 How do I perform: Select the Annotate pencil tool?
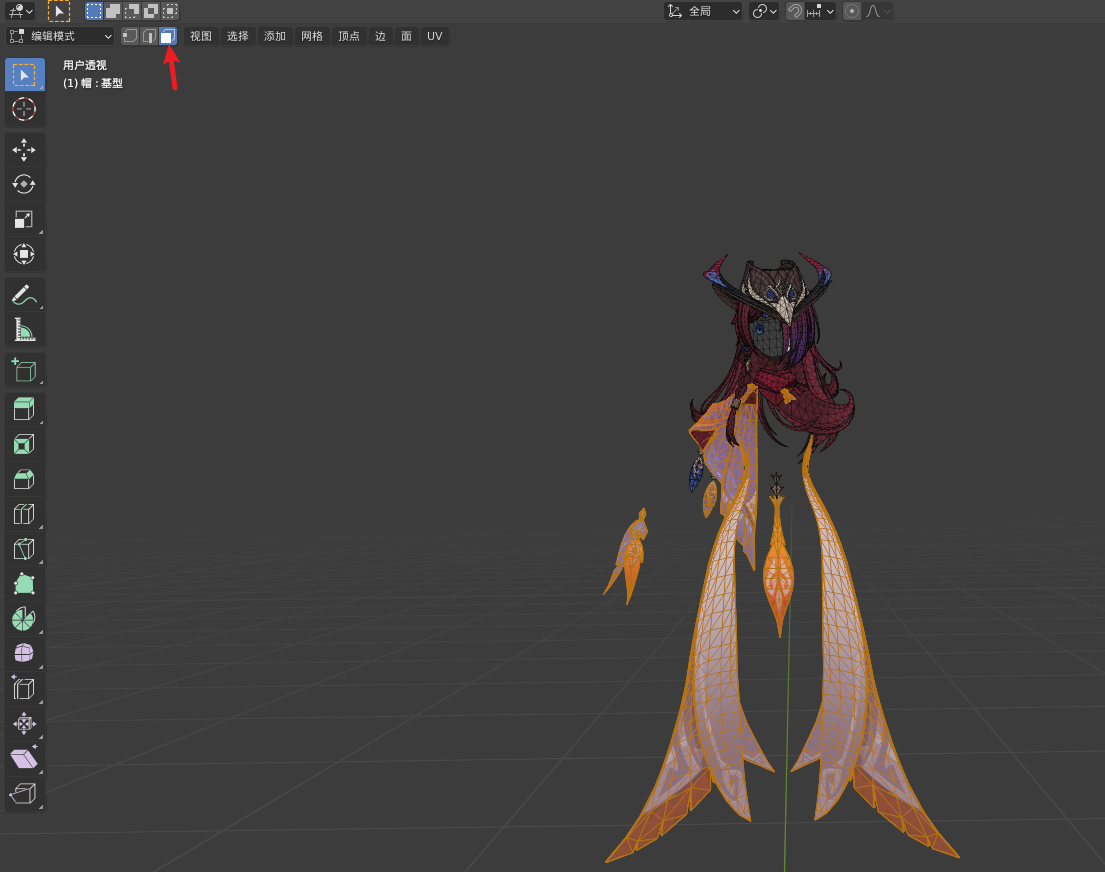(25, 295)
